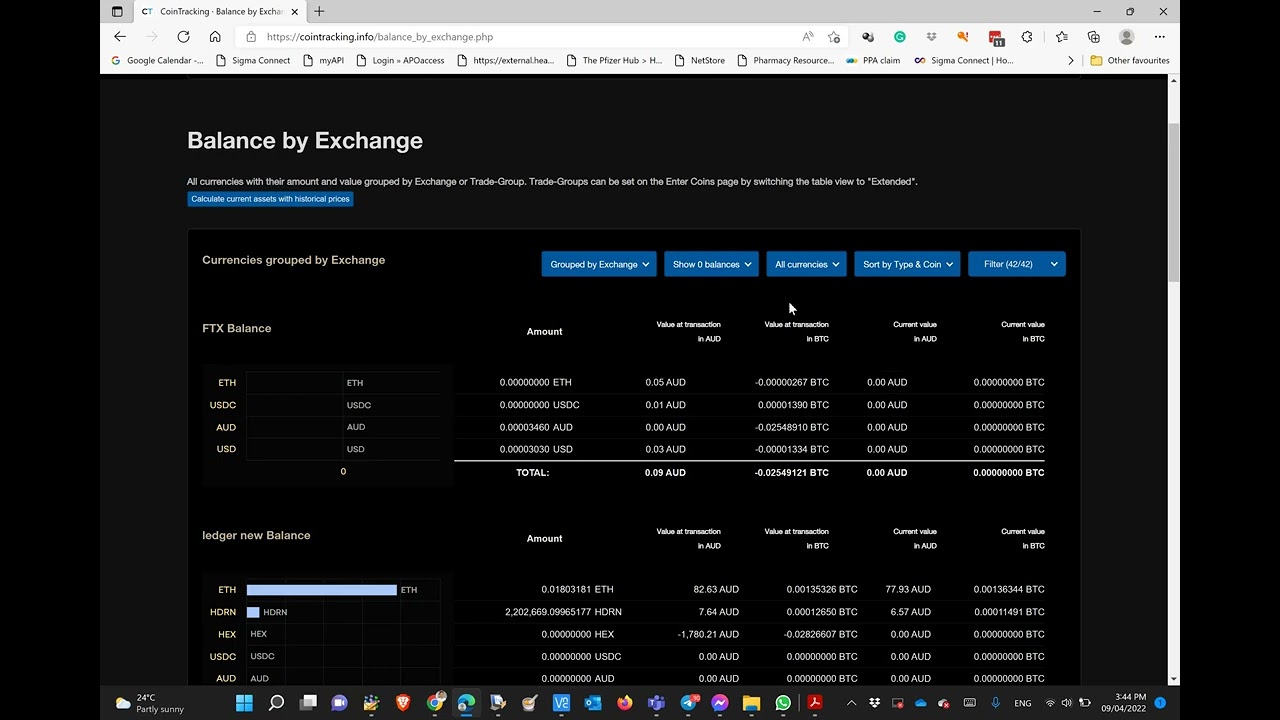The image size is (1280, 720).
Task: Open the browser profile avatar
Action: [x=1127, y=37]
